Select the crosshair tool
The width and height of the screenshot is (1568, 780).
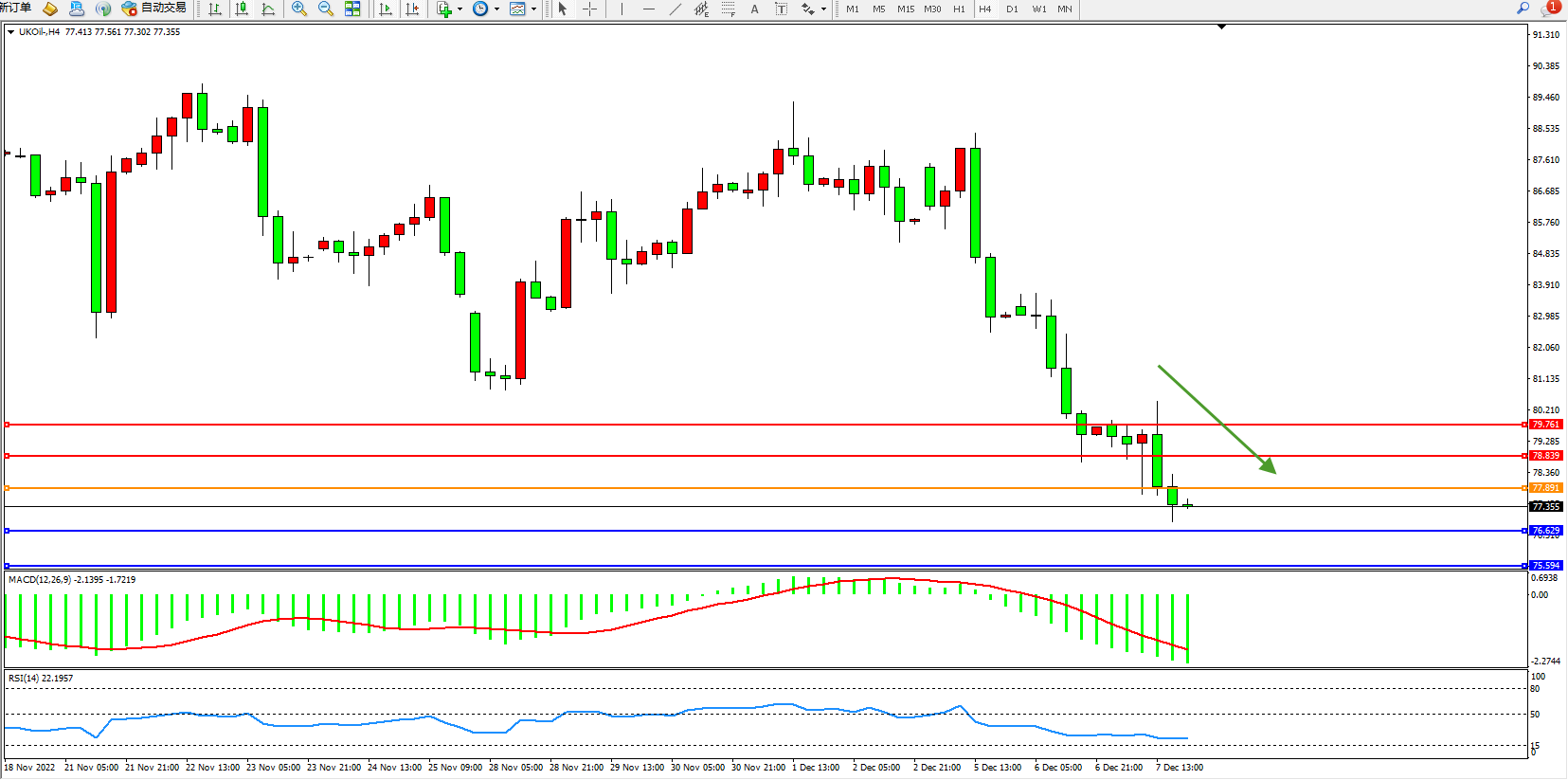click(x=589, y=9)
